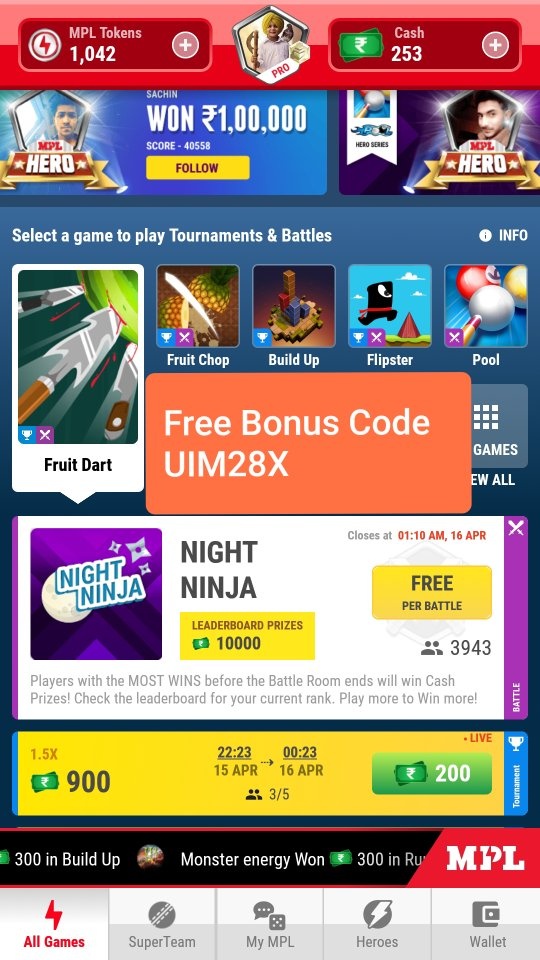Open the Pool game icon

click(x=486, y=306)
